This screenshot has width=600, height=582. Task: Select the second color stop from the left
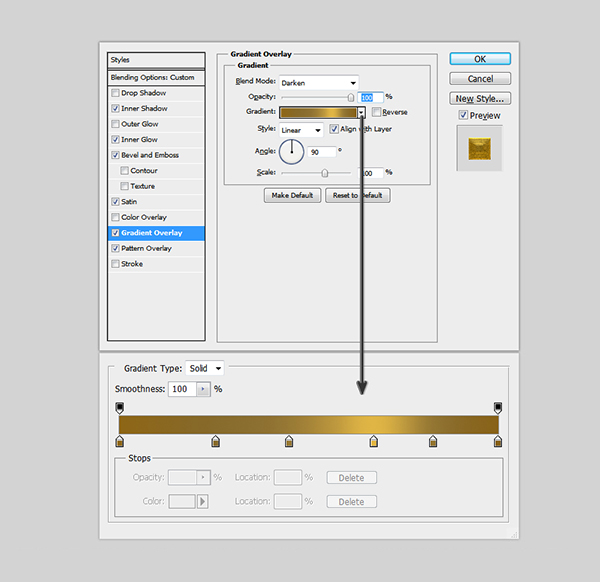pyautogui.click(x=215, y=441)
